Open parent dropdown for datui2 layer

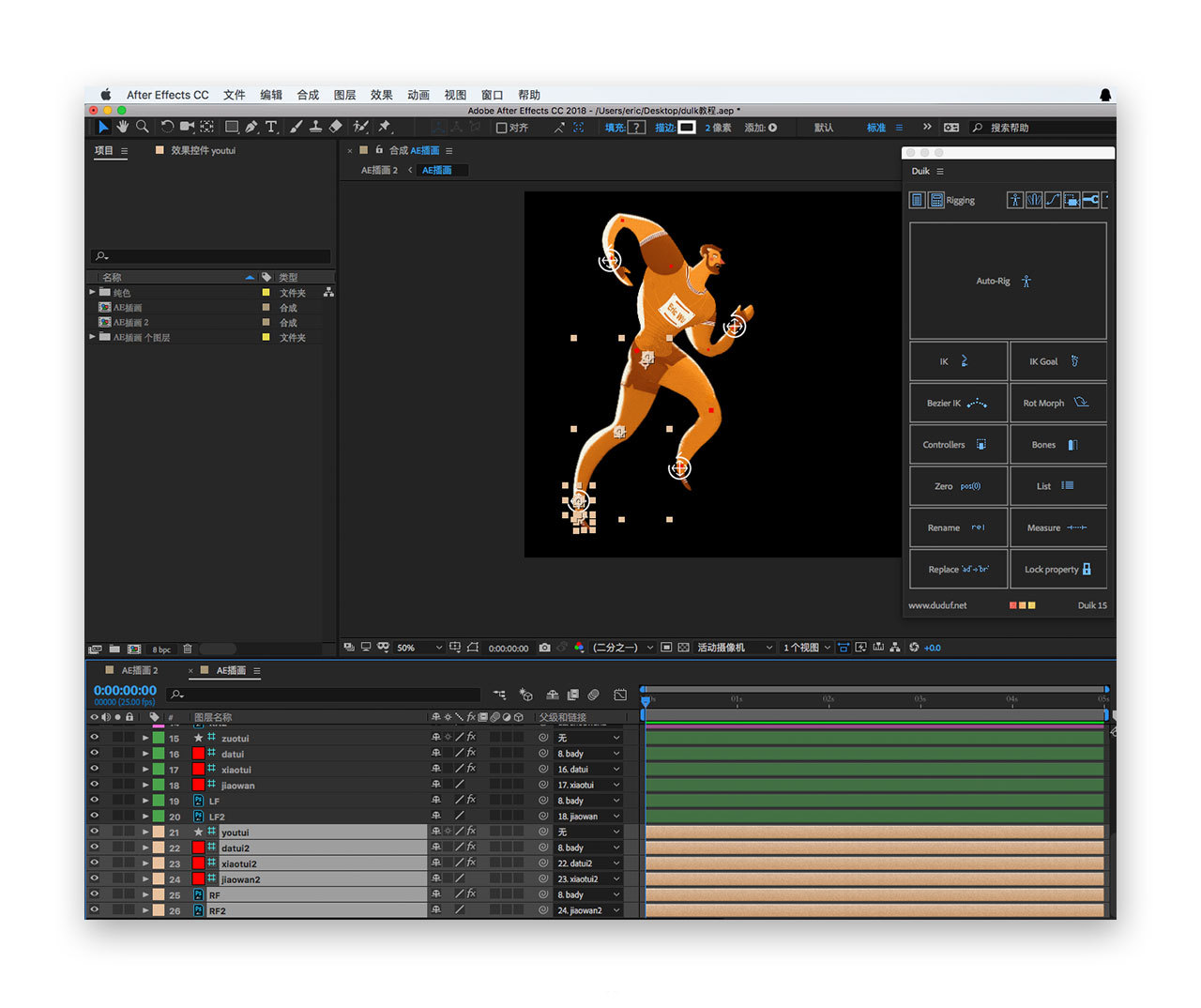pos(587,848)
